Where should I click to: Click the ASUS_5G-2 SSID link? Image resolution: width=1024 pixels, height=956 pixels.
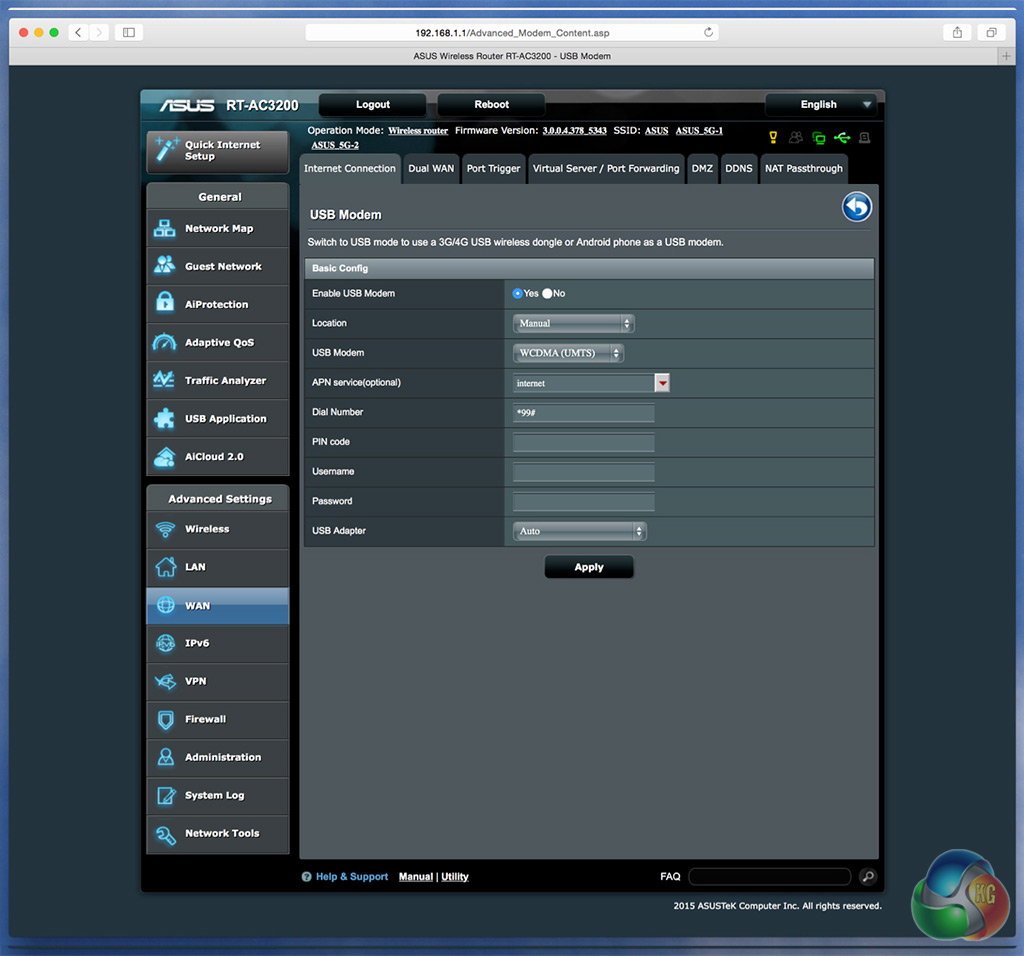tap(335, 145)
